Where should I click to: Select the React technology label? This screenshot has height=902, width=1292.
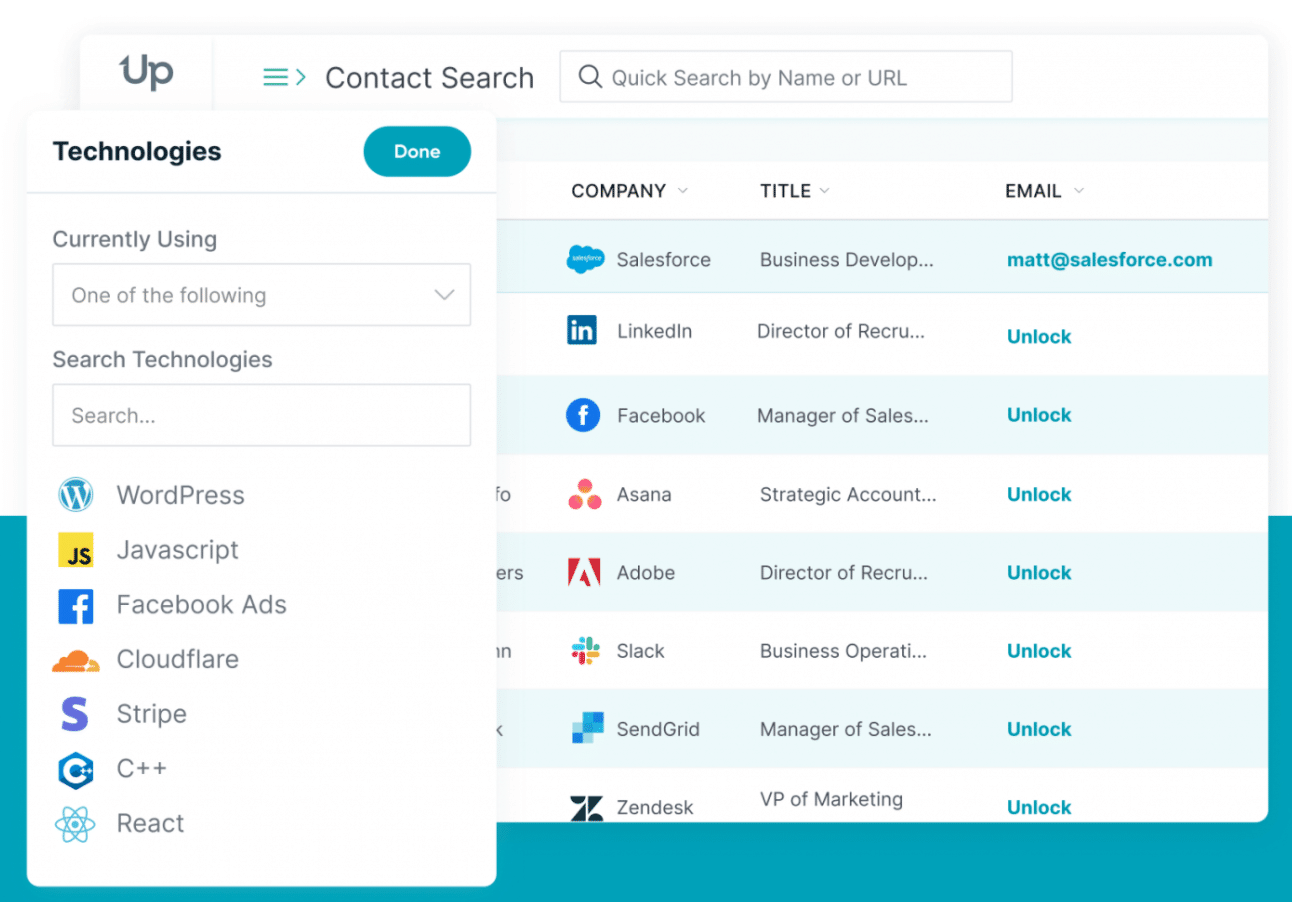click(151, 824)
